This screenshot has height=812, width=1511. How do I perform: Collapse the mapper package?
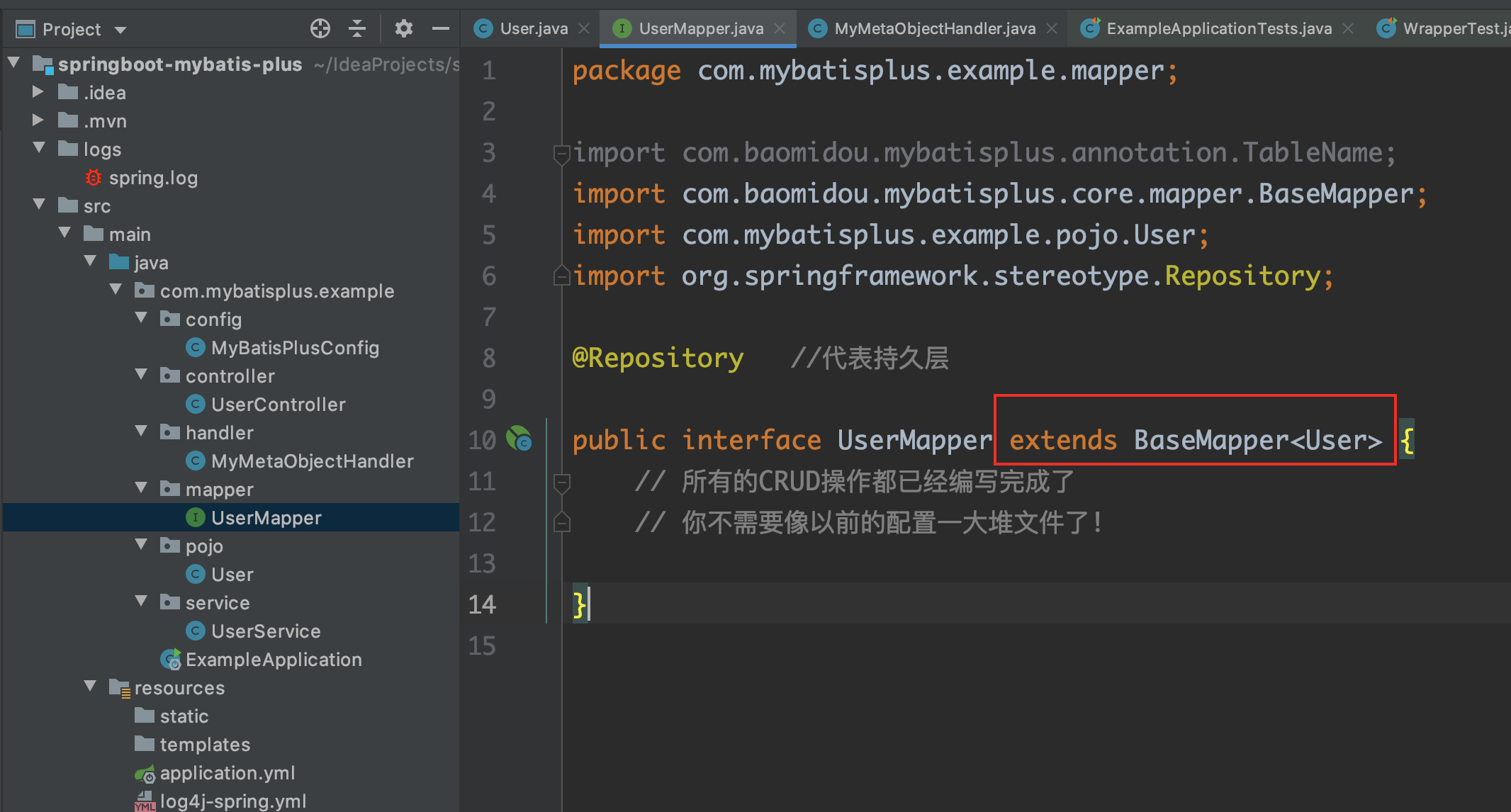coord(141,488)
